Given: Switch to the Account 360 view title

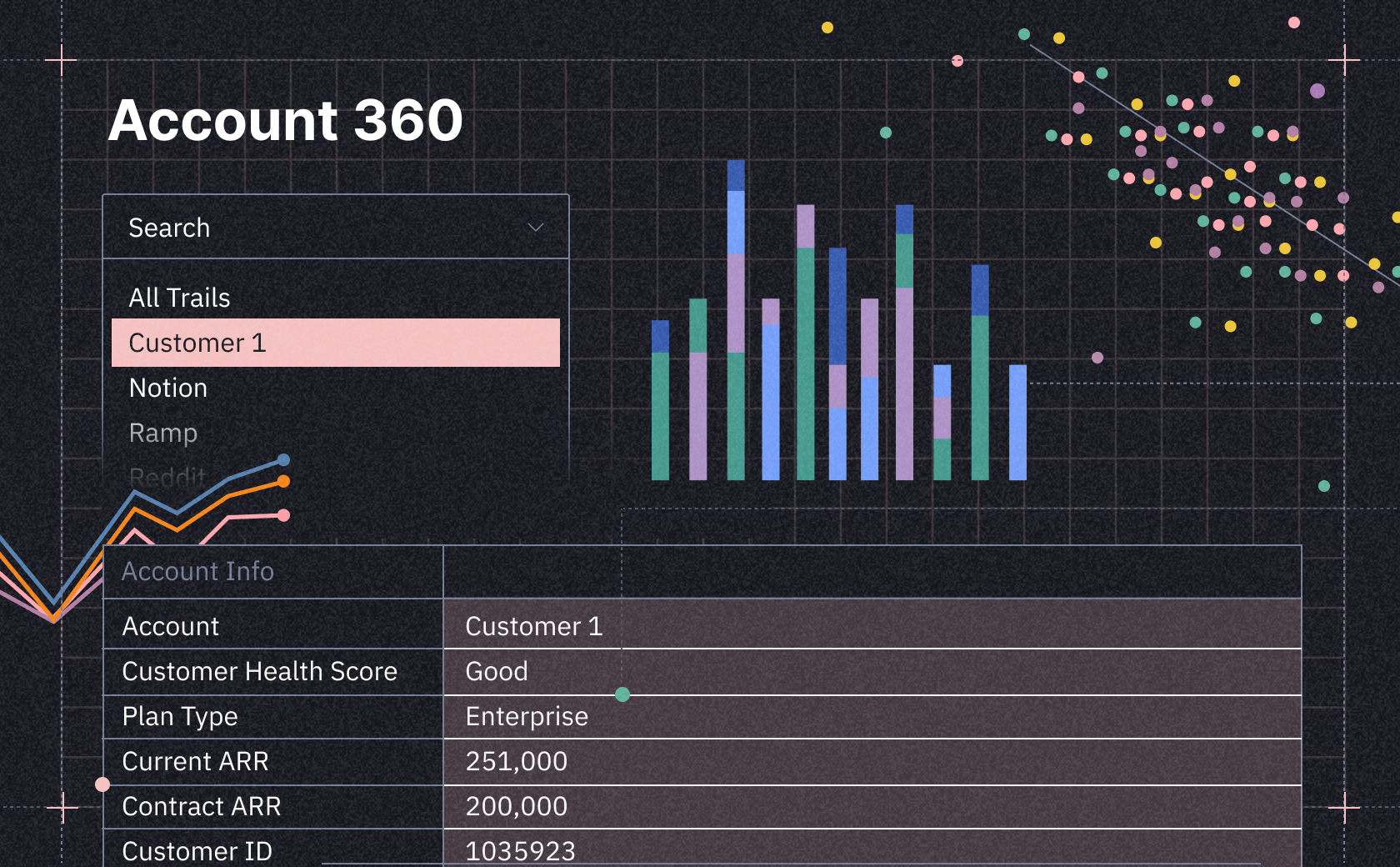Looking at the screenshot, I should (287, 119).
